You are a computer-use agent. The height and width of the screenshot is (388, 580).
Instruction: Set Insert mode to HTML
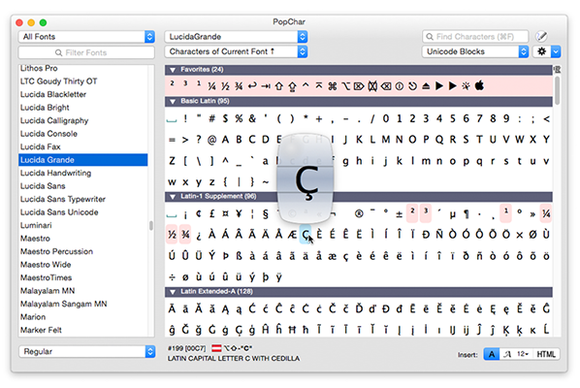[x=546, y=354]
